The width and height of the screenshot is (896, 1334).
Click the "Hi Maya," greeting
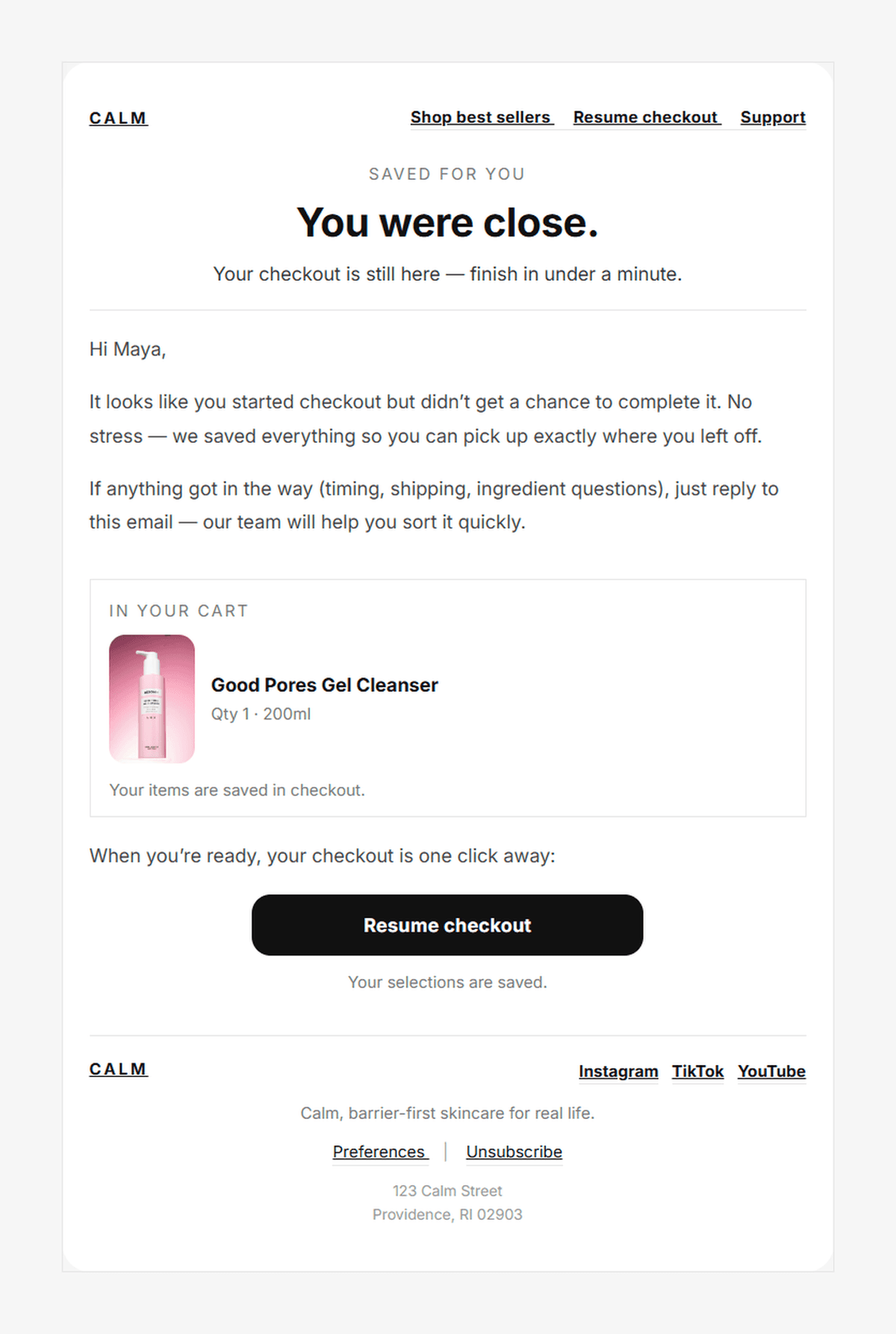(x=128, y=350)
